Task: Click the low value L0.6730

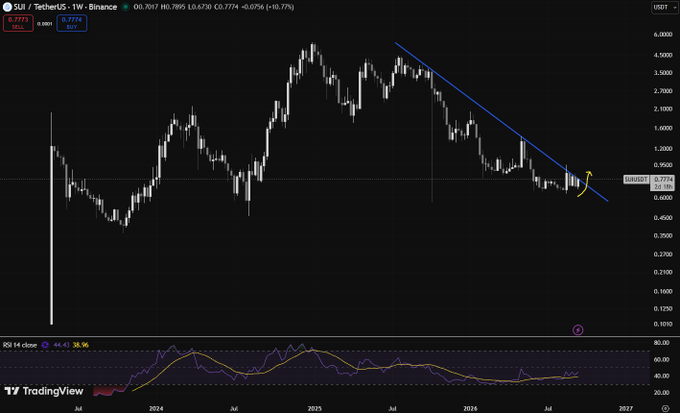Action: coord(199,7)
